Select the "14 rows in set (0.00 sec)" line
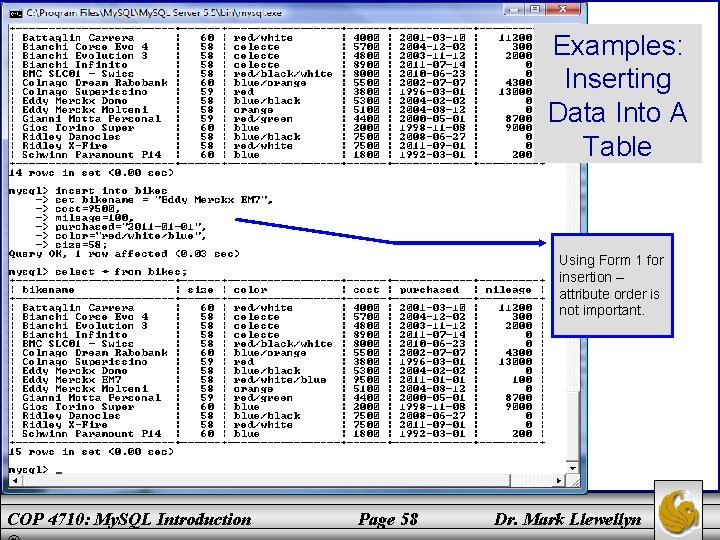This screenshot has height=540, width=720. 91,173
